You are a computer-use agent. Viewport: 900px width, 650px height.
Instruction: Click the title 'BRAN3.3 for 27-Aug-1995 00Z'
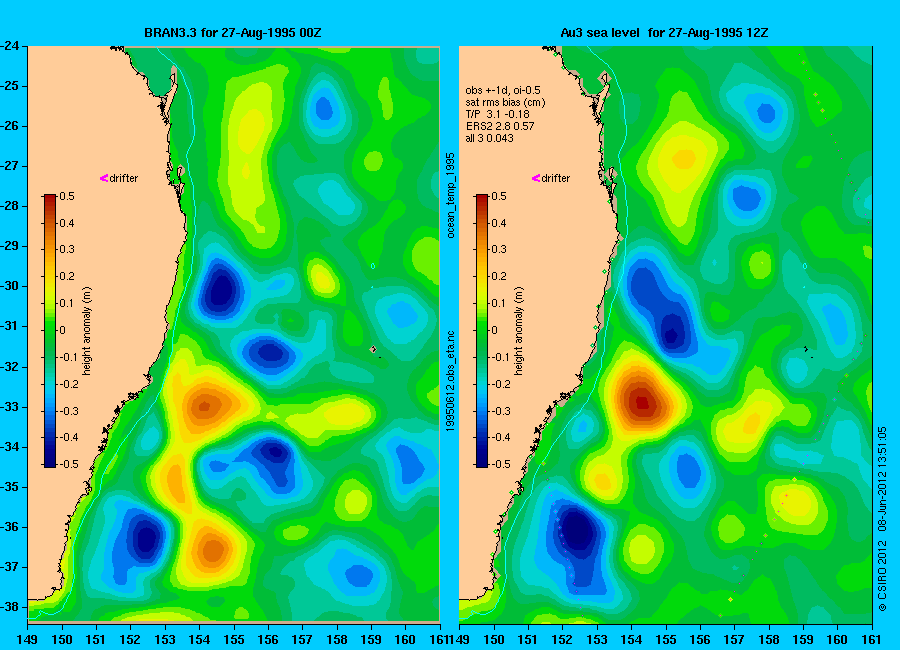coord(232,33)
